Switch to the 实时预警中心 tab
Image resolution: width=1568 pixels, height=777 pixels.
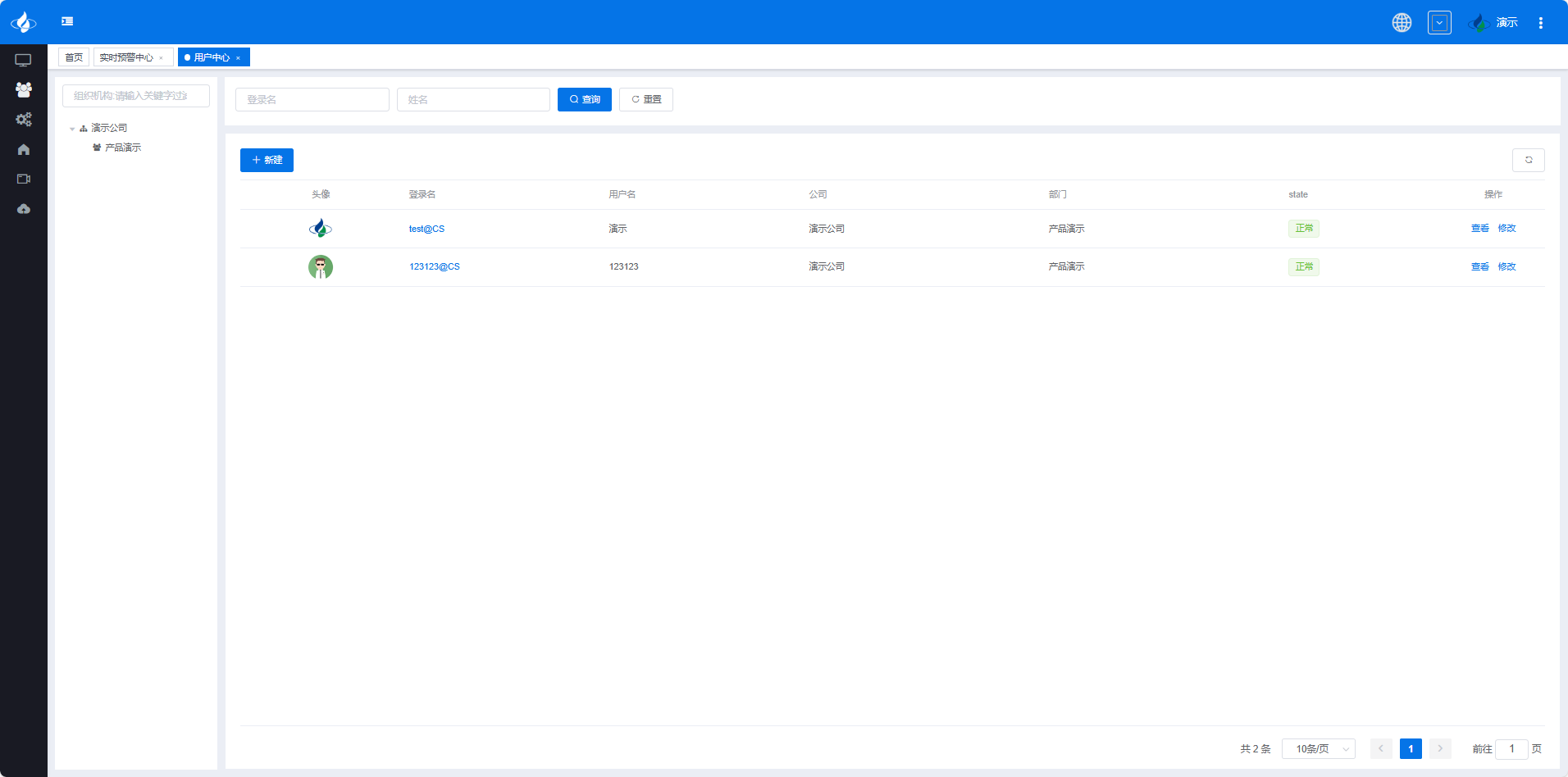click(x=126, y=57)
